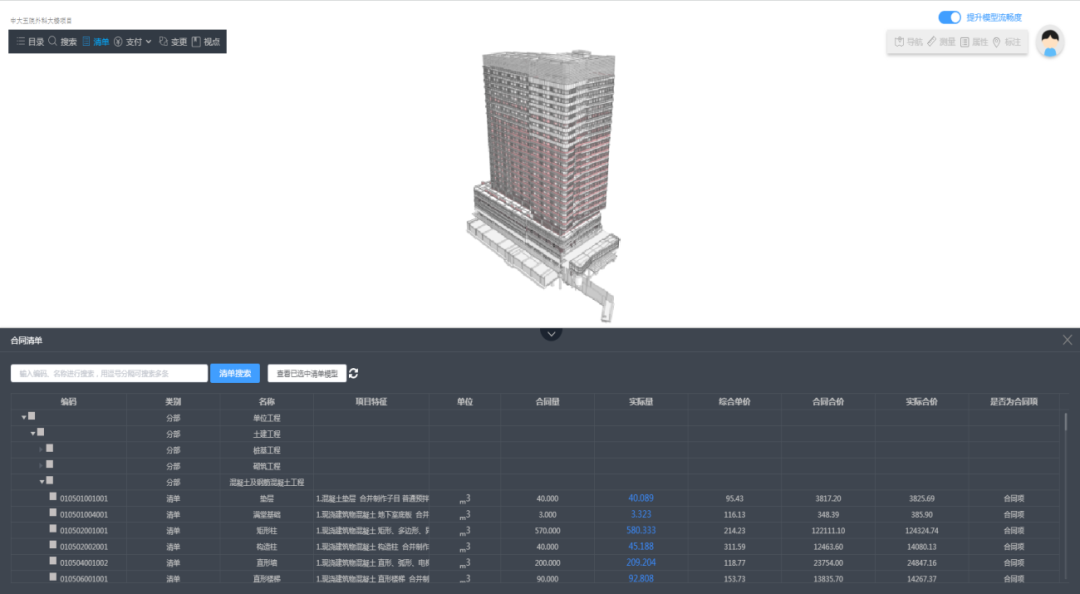Image resolution: width=1080 pixels, height=594 pixels.
Task: Focus the code/name search input field
Action: point(109,373)
